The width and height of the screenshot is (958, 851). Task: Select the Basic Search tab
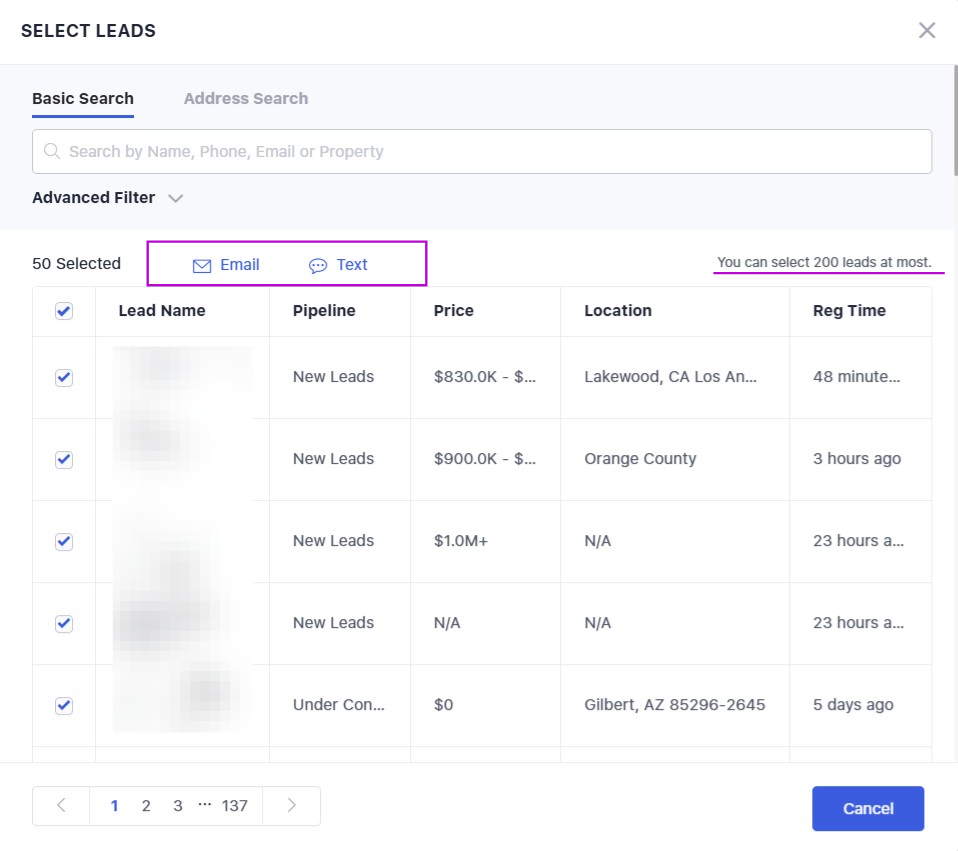point(83,98)
